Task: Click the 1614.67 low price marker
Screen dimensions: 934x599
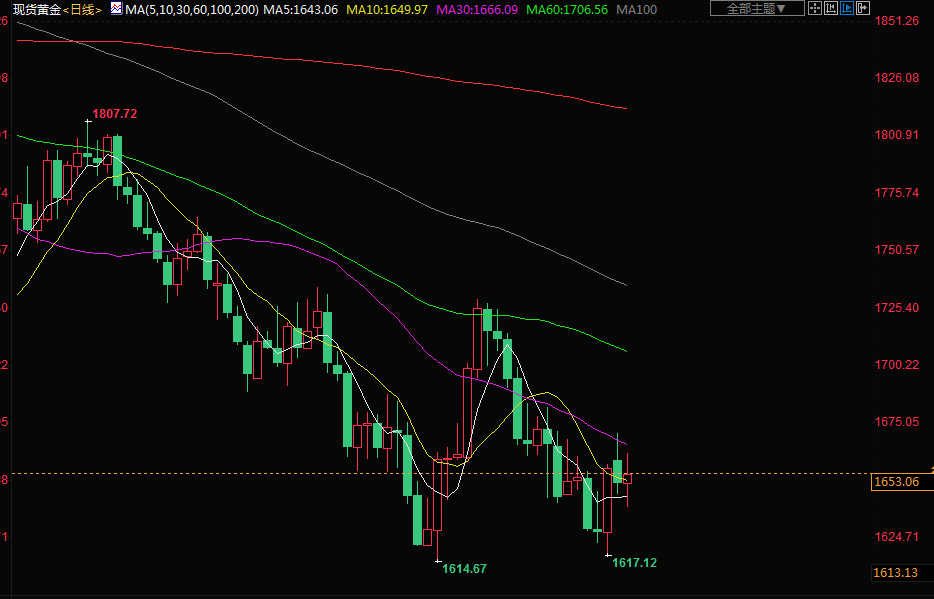Action: 464,569
